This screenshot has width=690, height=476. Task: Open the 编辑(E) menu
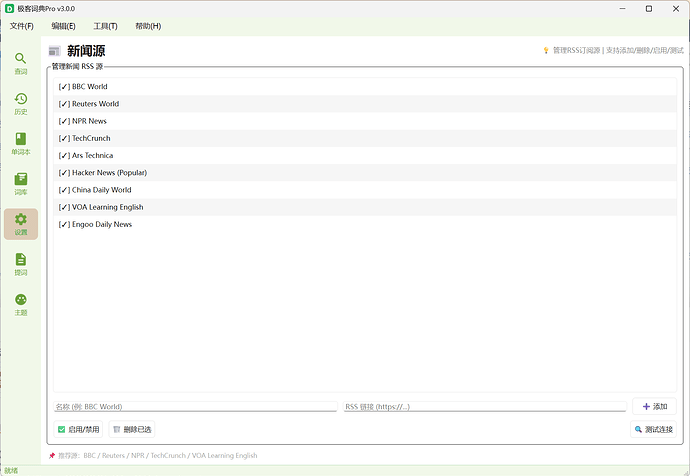[63, 26]
